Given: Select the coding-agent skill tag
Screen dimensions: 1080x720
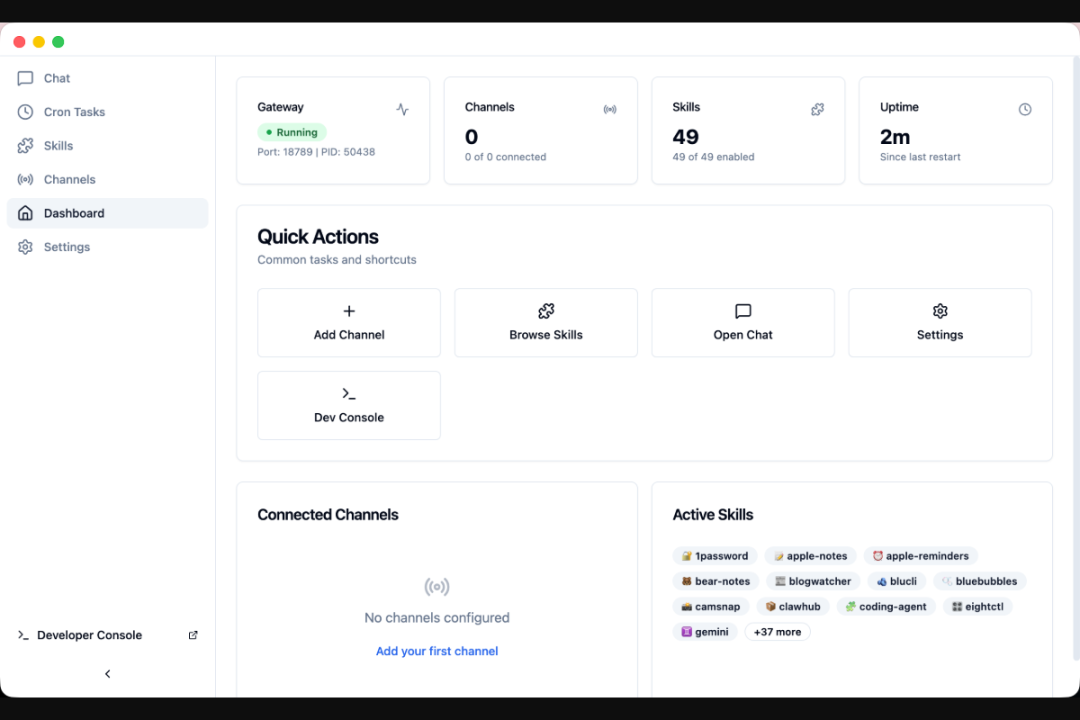Looking at the screenshot, I should tap(885, 607).
